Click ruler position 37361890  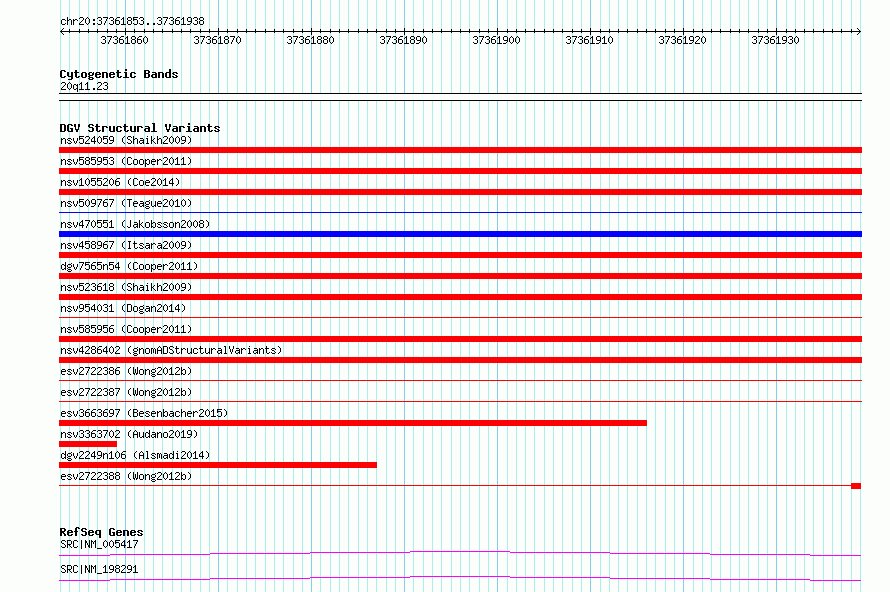click(x=404, y=40)
